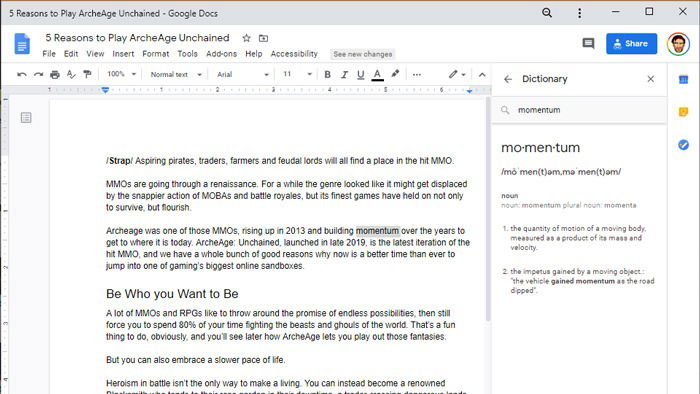Open the text color picker
Viewport: 700px width, 394px height.
coord(377,75)
